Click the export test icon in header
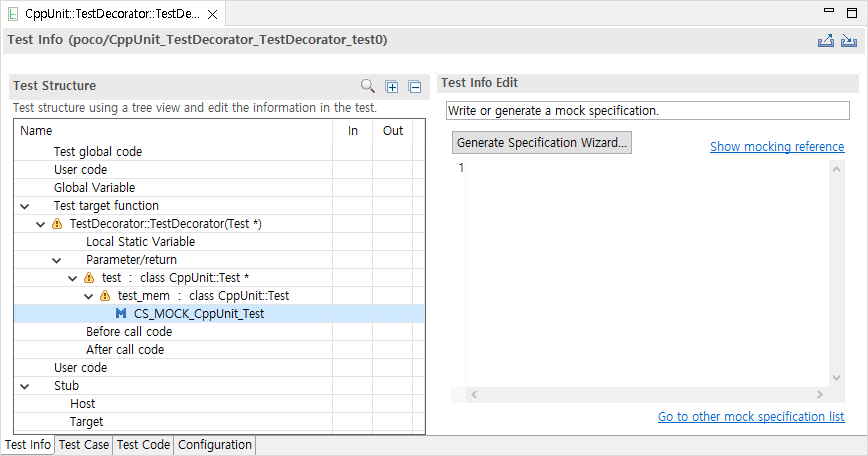The height and width of the screenshot is (456, 868). [x=825, y=40]
